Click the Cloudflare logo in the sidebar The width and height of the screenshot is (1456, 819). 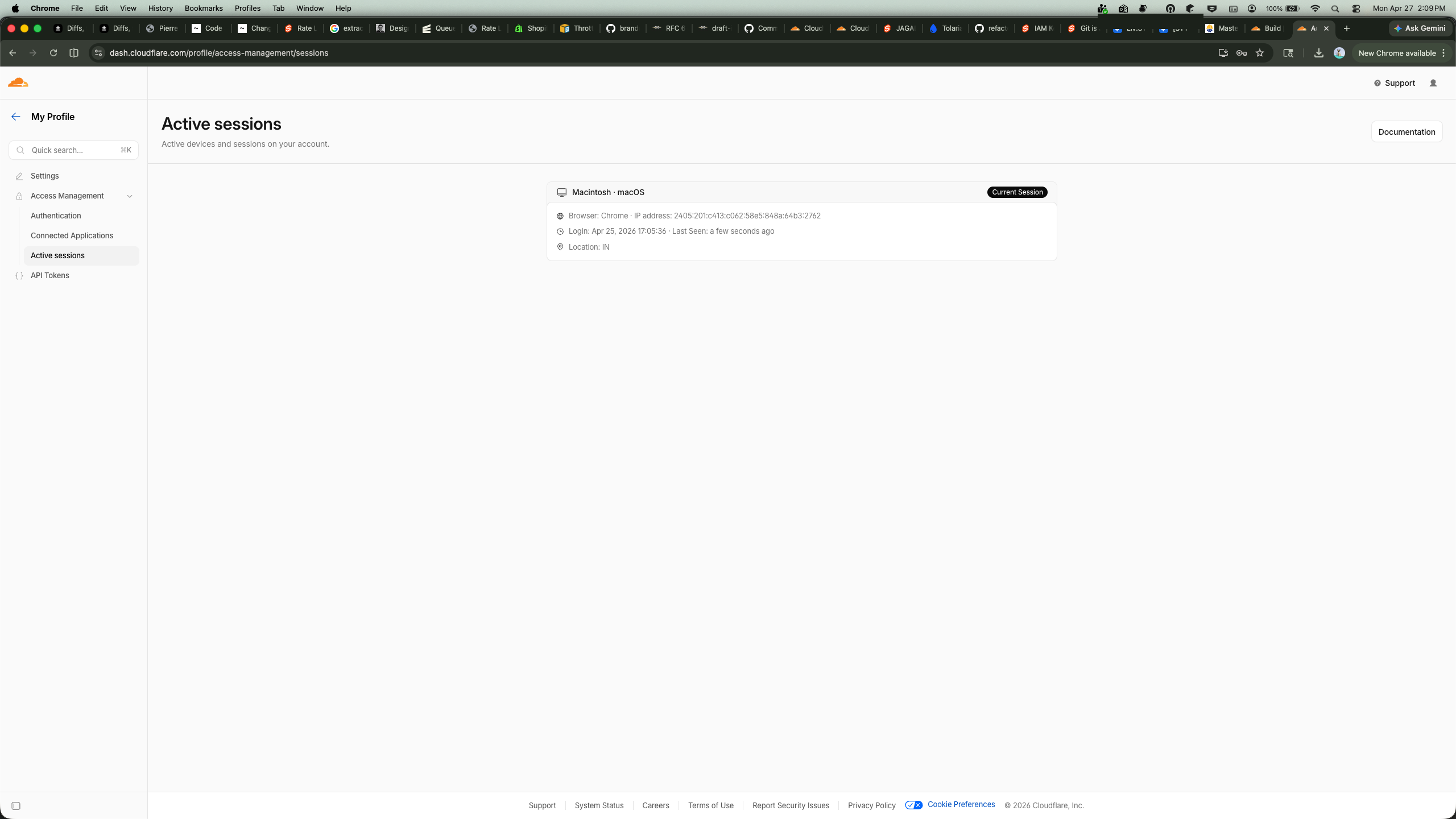(18, 82)
